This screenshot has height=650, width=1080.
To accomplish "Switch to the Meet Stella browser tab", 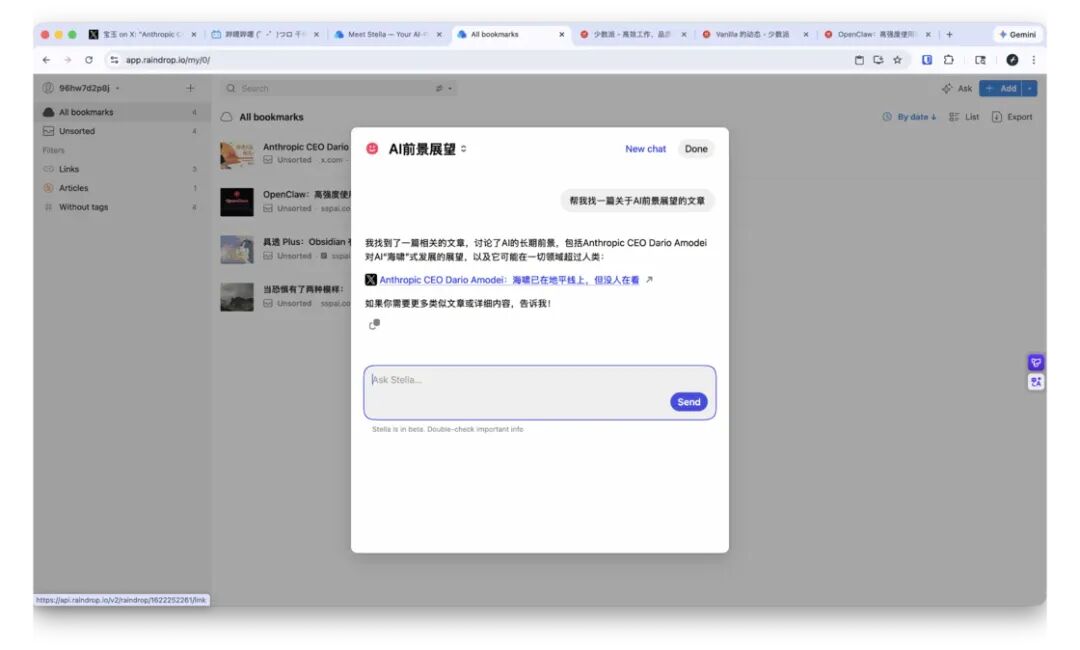I will (388, 34).
